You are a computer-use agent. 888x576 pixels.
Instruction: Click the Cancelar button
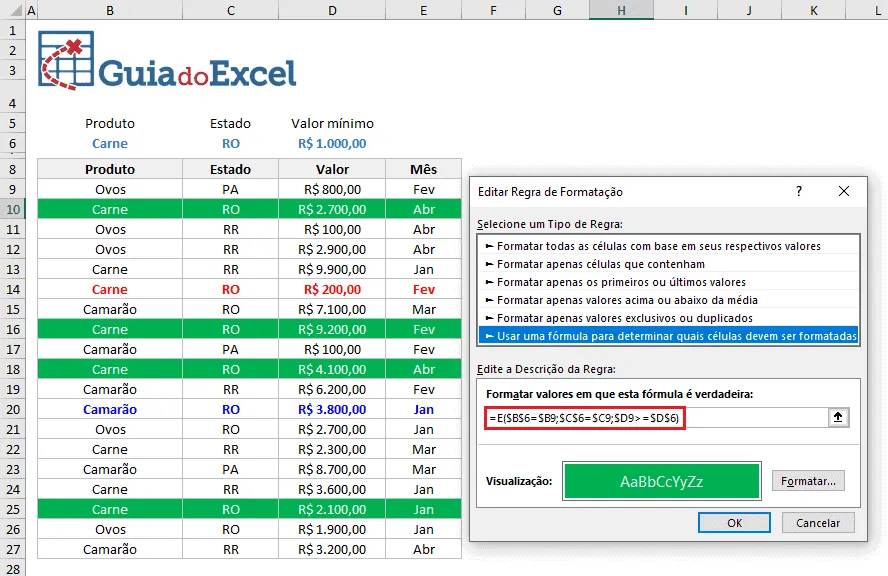click(x=818, y=523)
